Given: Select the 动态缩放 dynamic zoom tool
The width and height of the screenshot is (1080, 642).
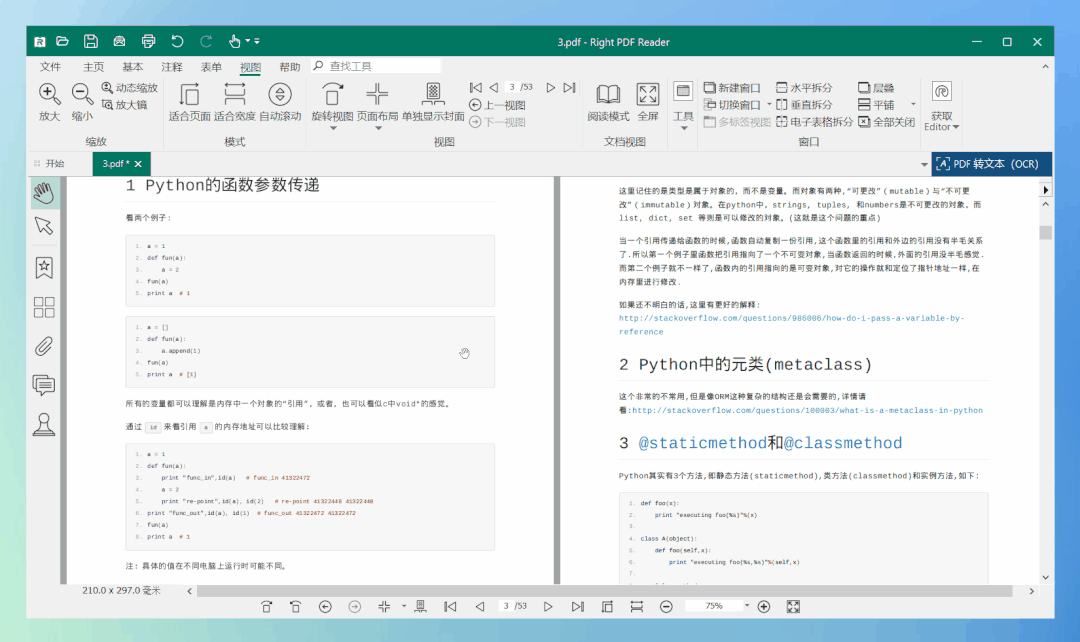Looking at the screenshot, I should tap(129, 87).
